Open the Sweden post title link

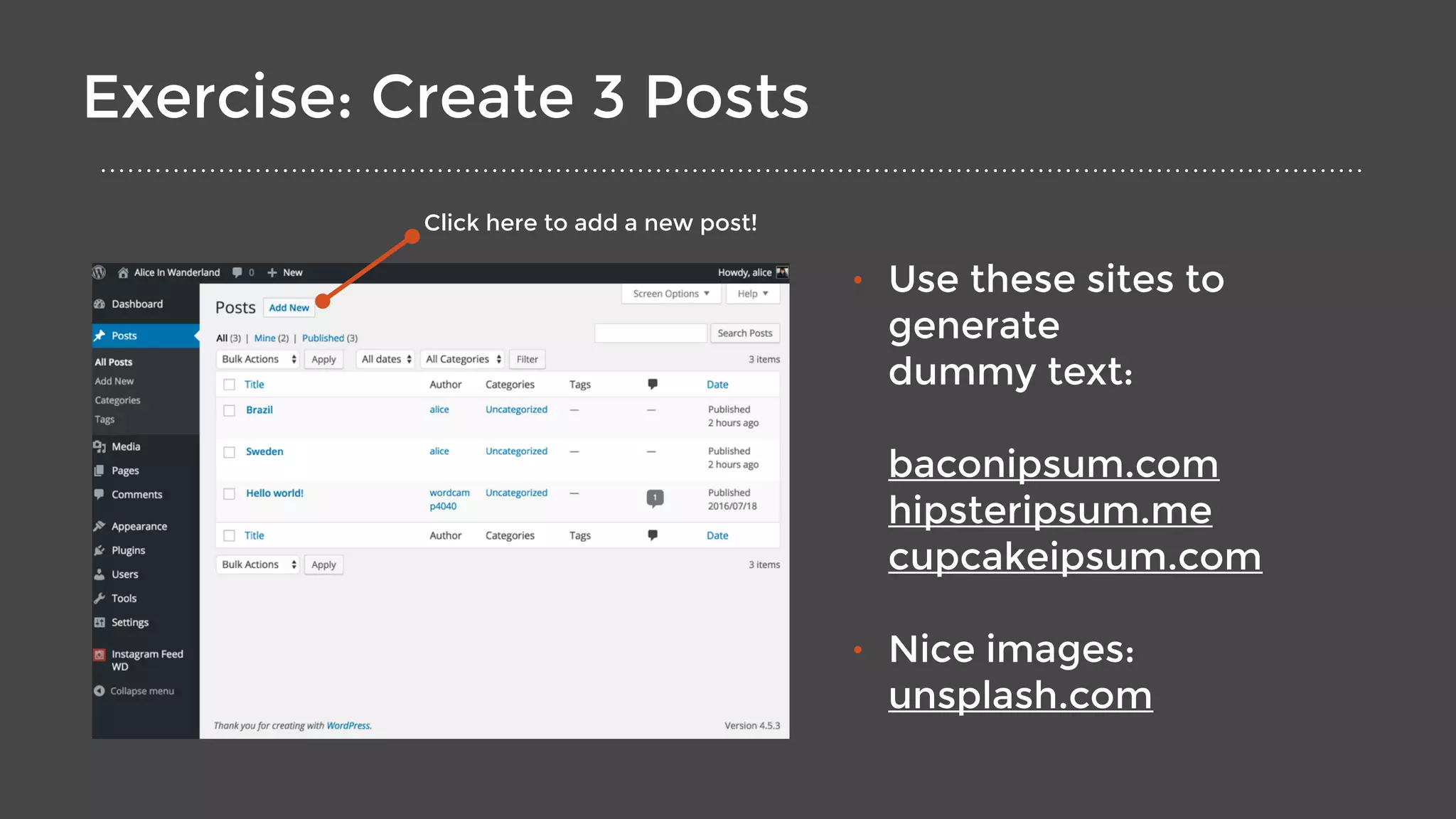(264, 451)
